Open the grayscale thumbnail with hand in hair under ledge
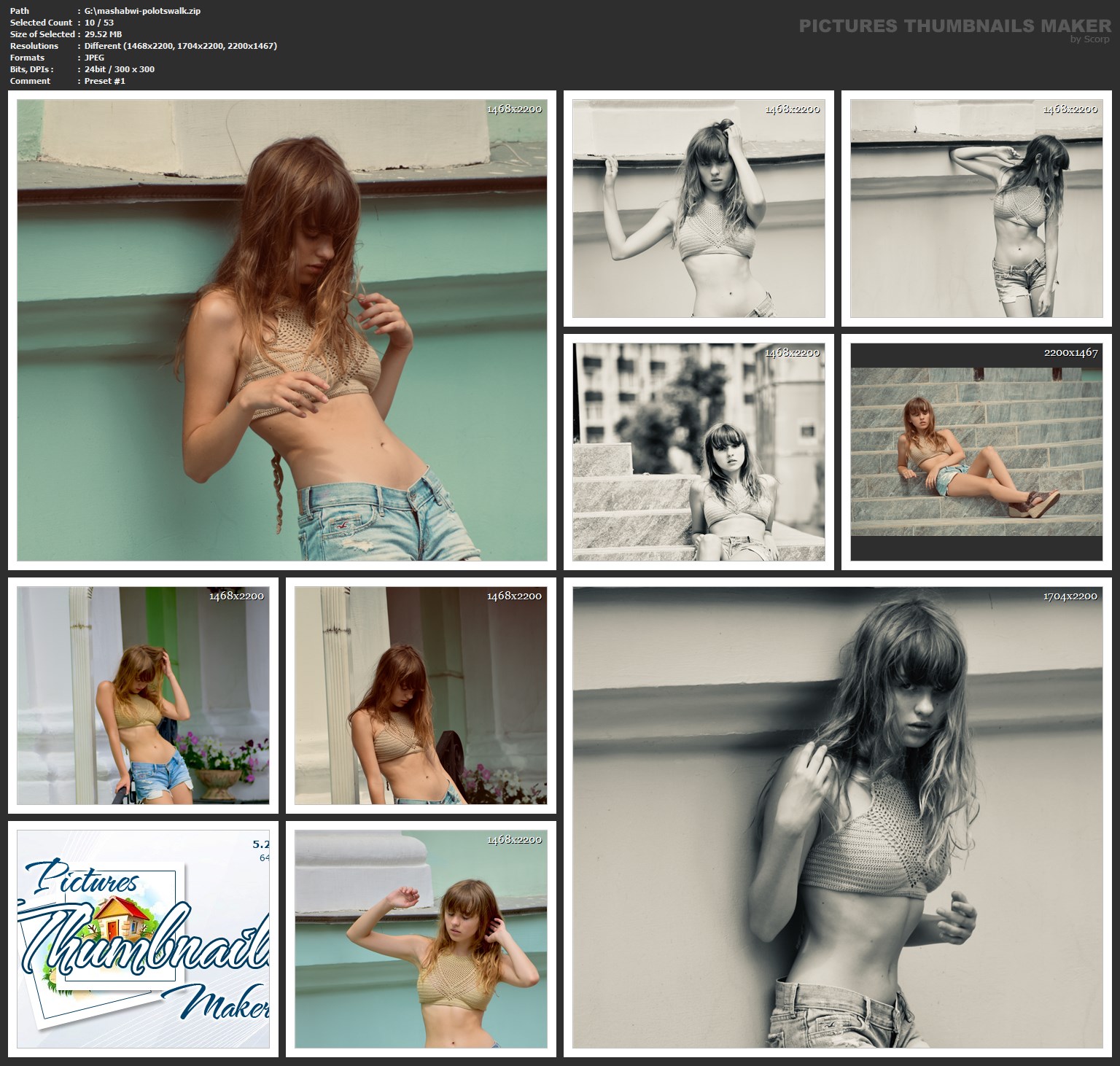This screenshot has width=1120, height=1066. click(x=699, y=209)
